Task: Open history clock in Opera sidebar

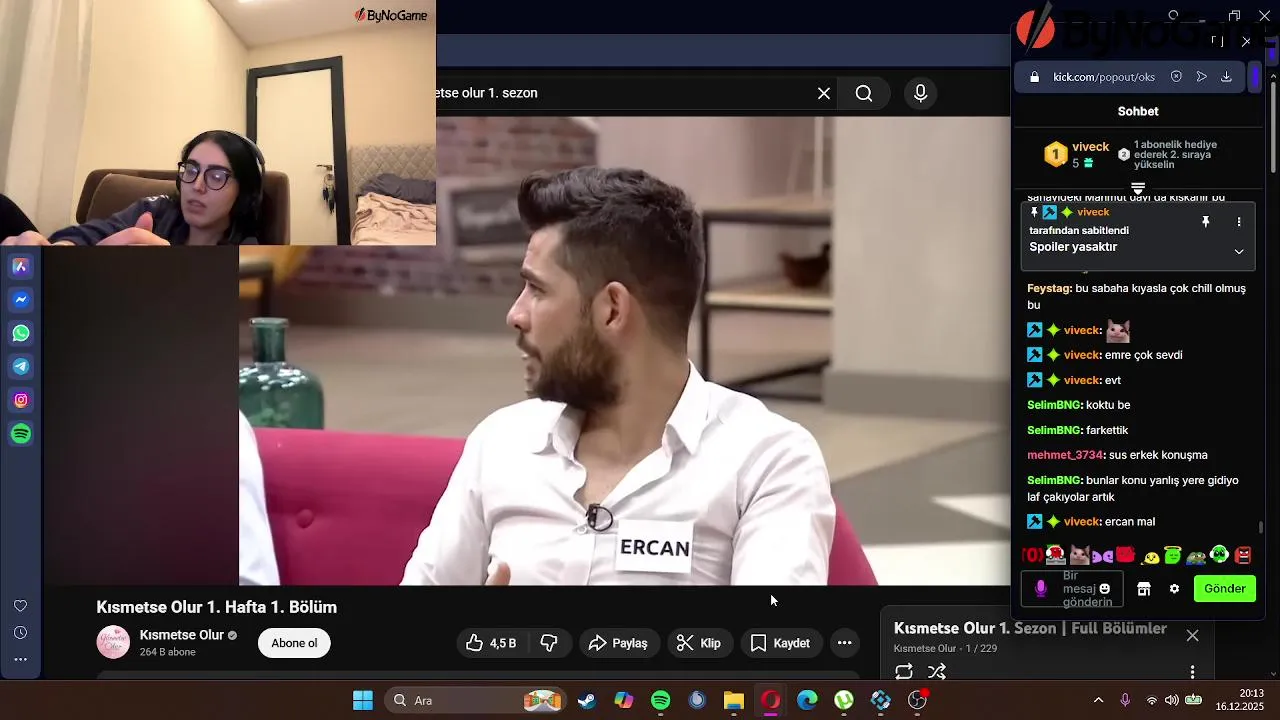Action: (20, 633)
